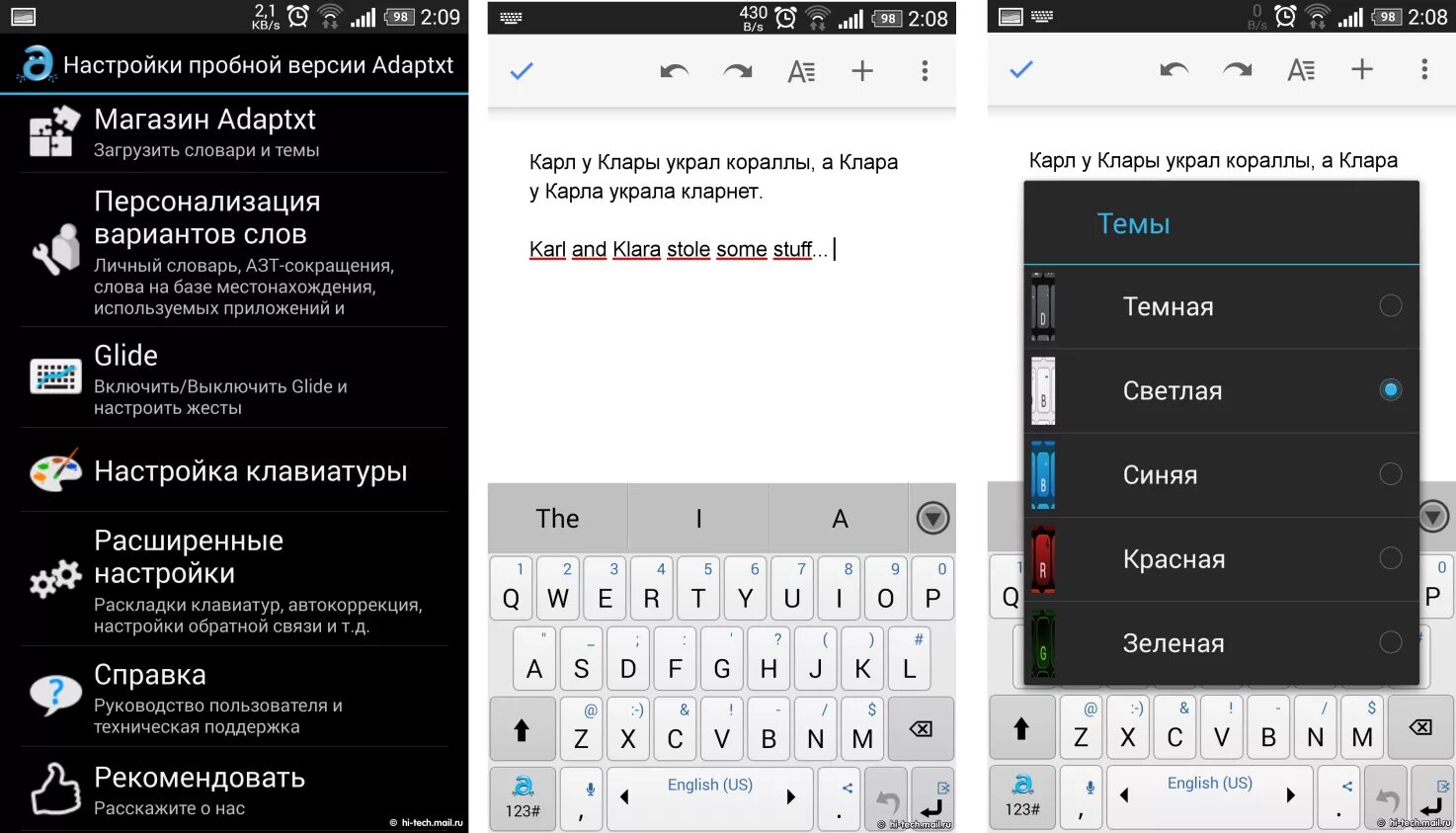The width and height of the screenshot is (1456, 833).
Task: Switch to next language on middle keyboard spacebar
Action: point(790,796)
